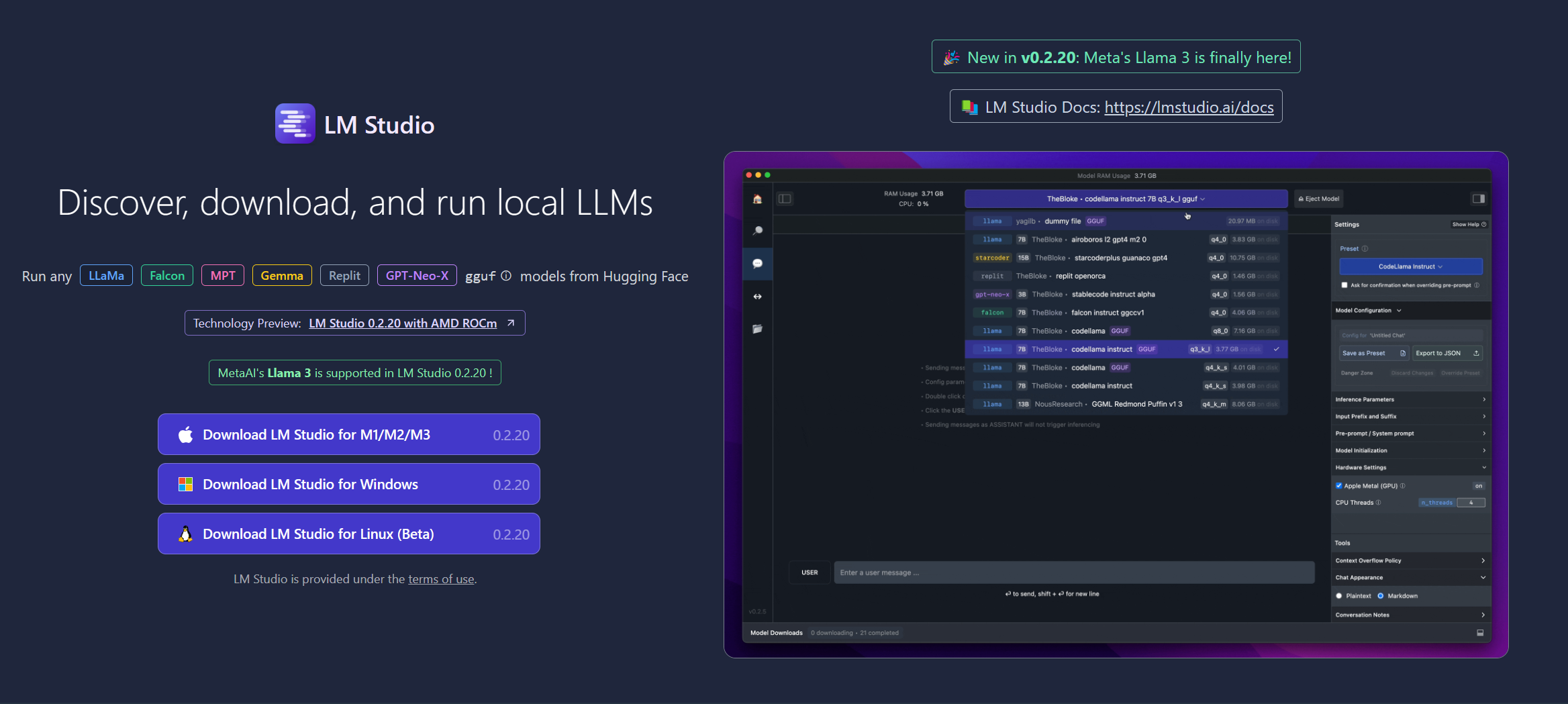Click the info icon next to gguf
The width and height of the screenshot is (1568, 704).
click(x=506, y=276)
